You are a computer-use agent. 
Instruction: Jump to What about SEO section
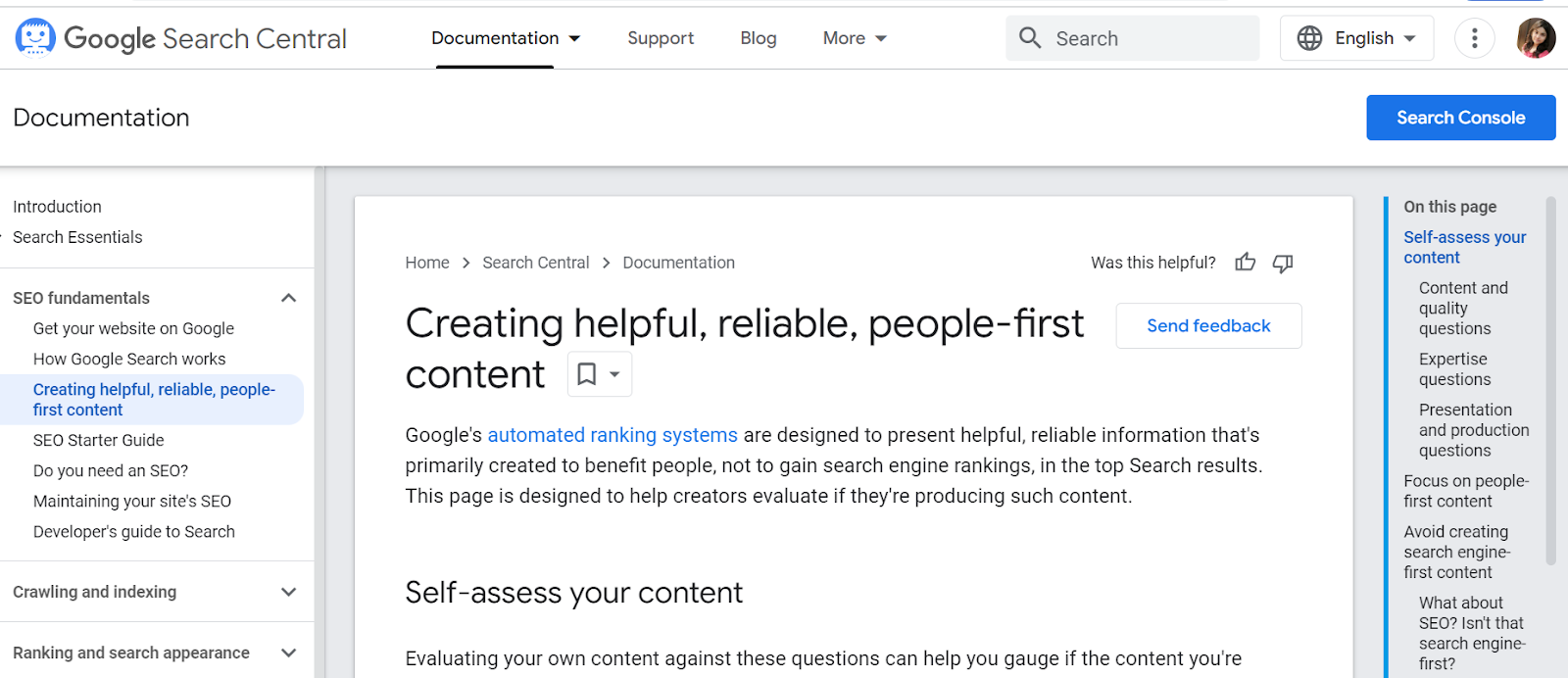point(1471,633)
